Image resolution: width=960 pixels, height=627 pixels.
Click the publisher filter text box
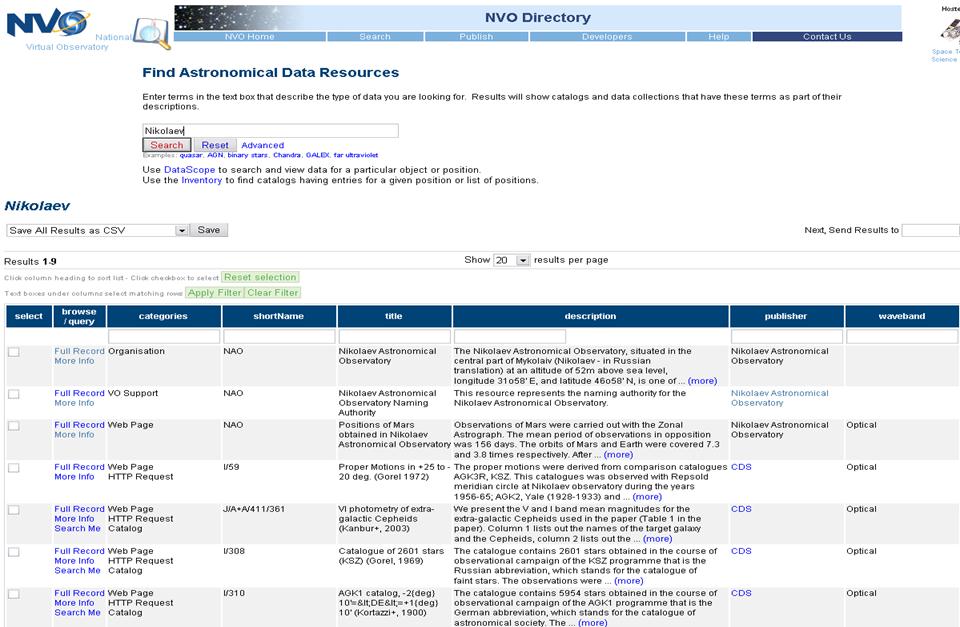787,336
